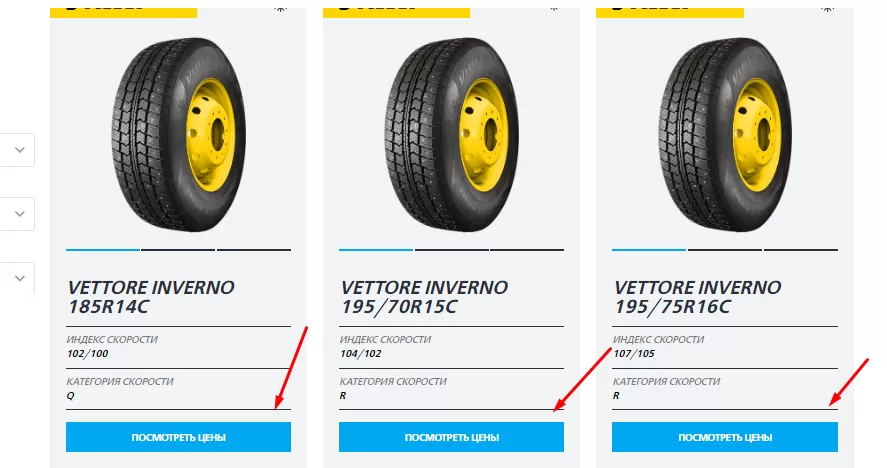This screenshot has height=468, width=887.
Task: Expand the top filter dropdown chevron on the left
Action: click(20, 150)
